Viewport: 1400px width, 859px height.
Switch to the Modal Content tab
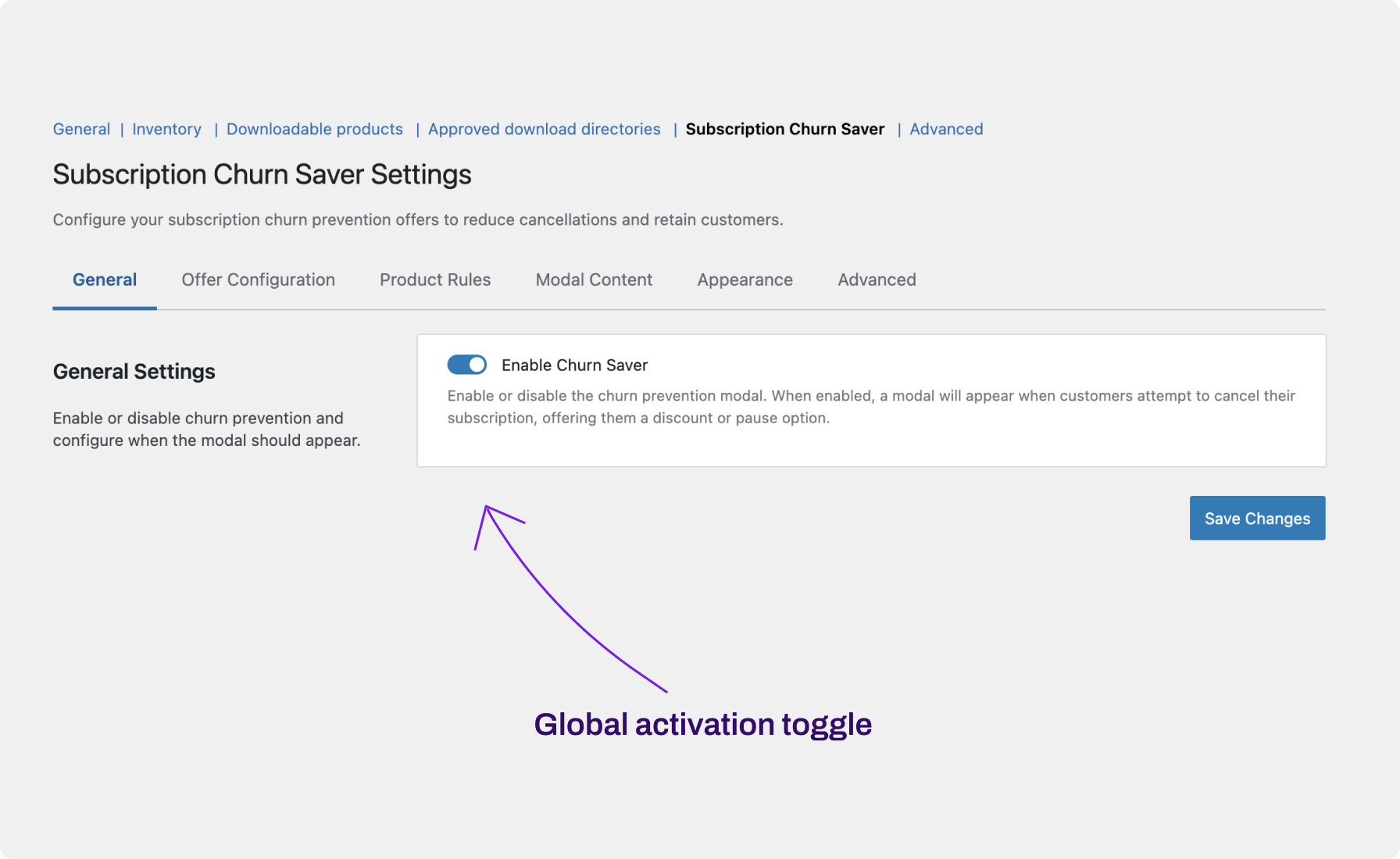(x=594, y=280)
